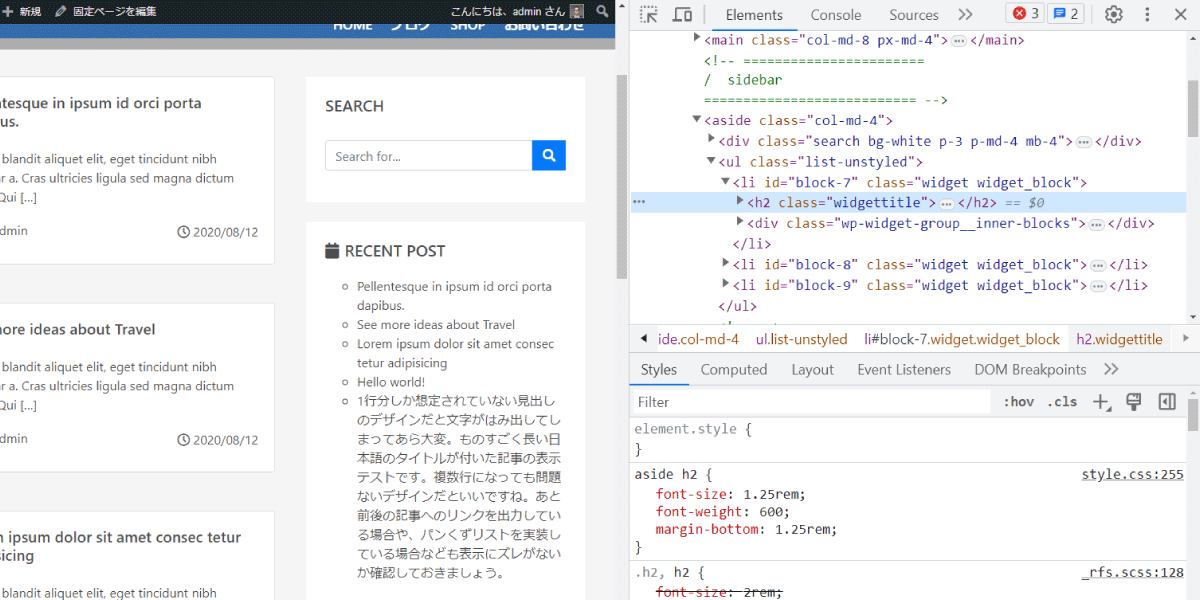Open the 2 issues counter badge

(x=1066, y=14)
